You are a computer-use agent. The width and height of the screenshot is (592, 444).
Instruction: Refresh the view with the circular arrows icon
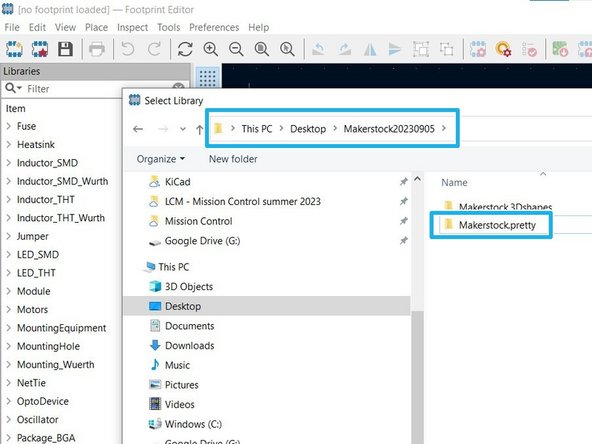point(185,49)
